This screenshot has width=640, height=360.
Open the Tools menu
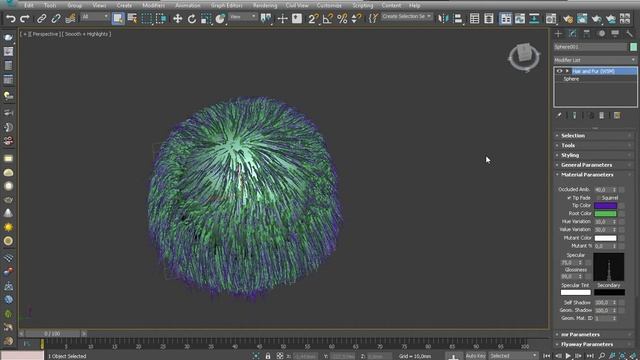(x=50, y=6)
